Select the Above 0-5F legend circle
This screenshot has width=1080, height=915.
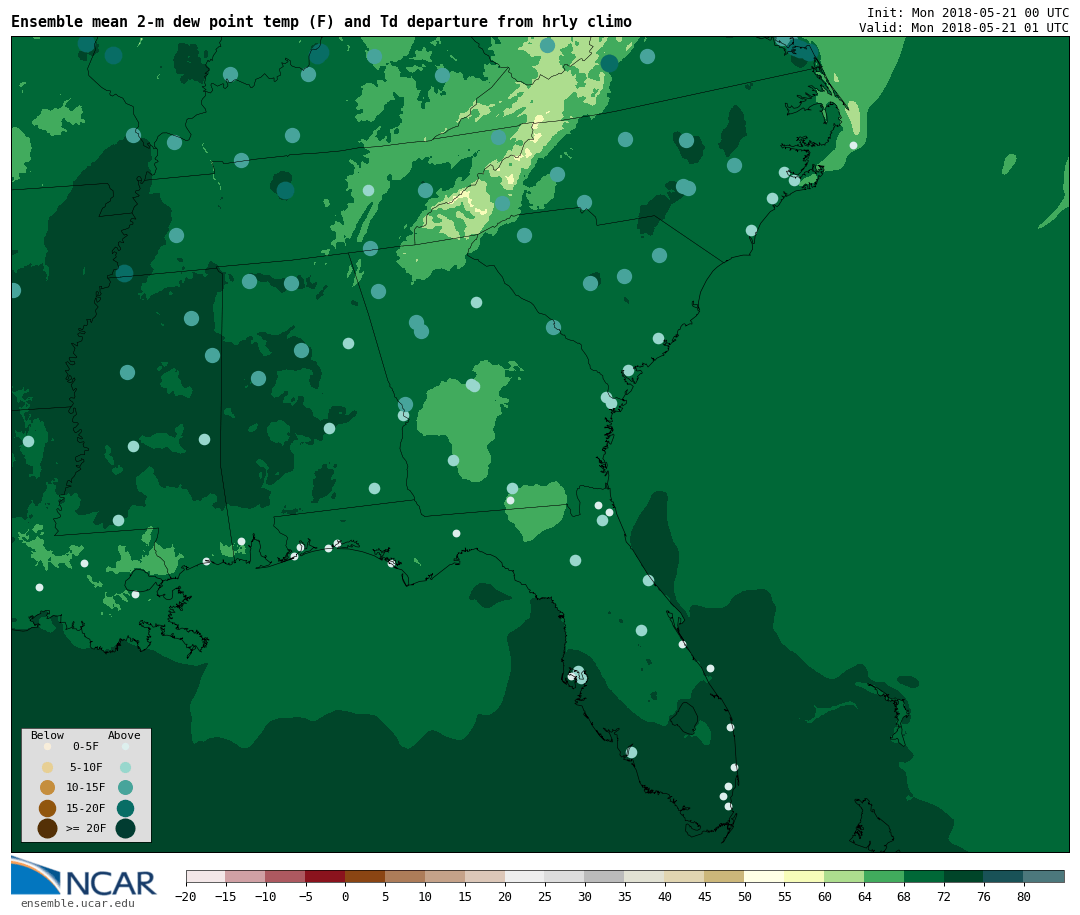point(125,746)
